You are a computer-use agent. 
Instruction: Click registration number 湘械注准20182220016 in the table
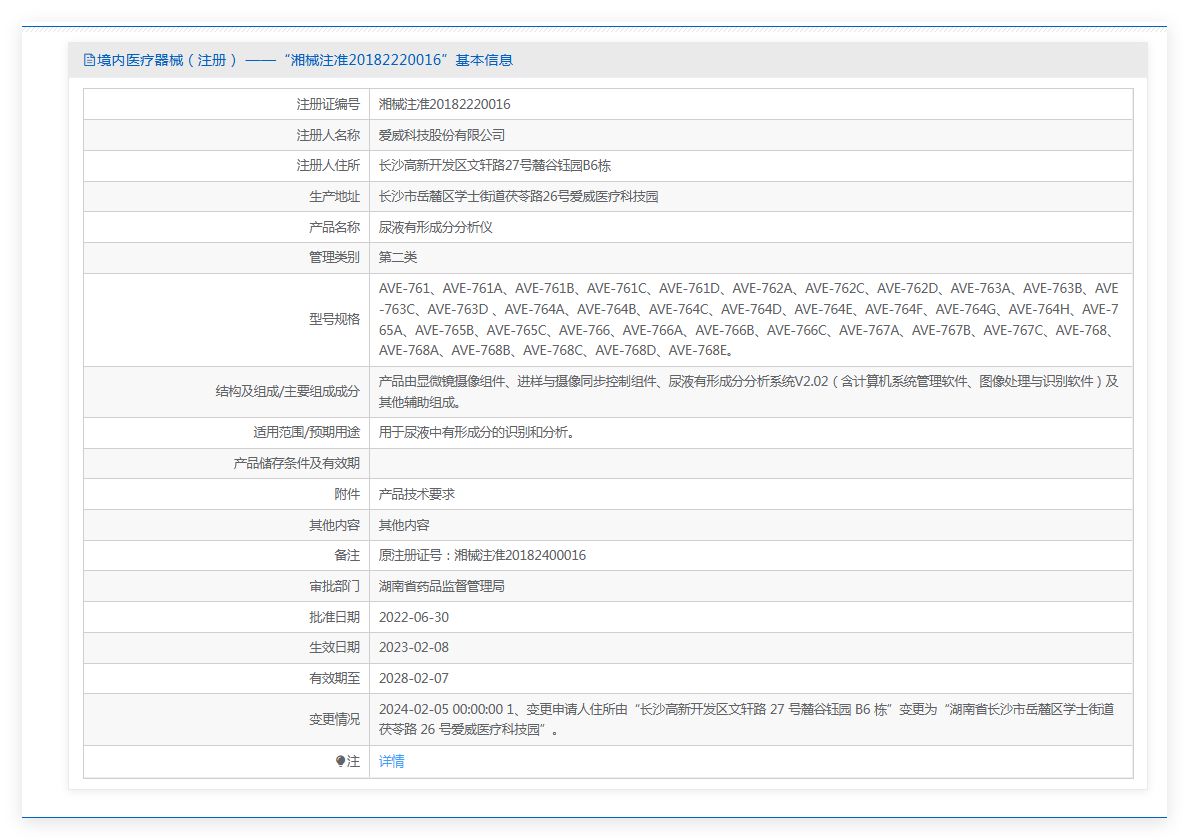tap(444, 104)
